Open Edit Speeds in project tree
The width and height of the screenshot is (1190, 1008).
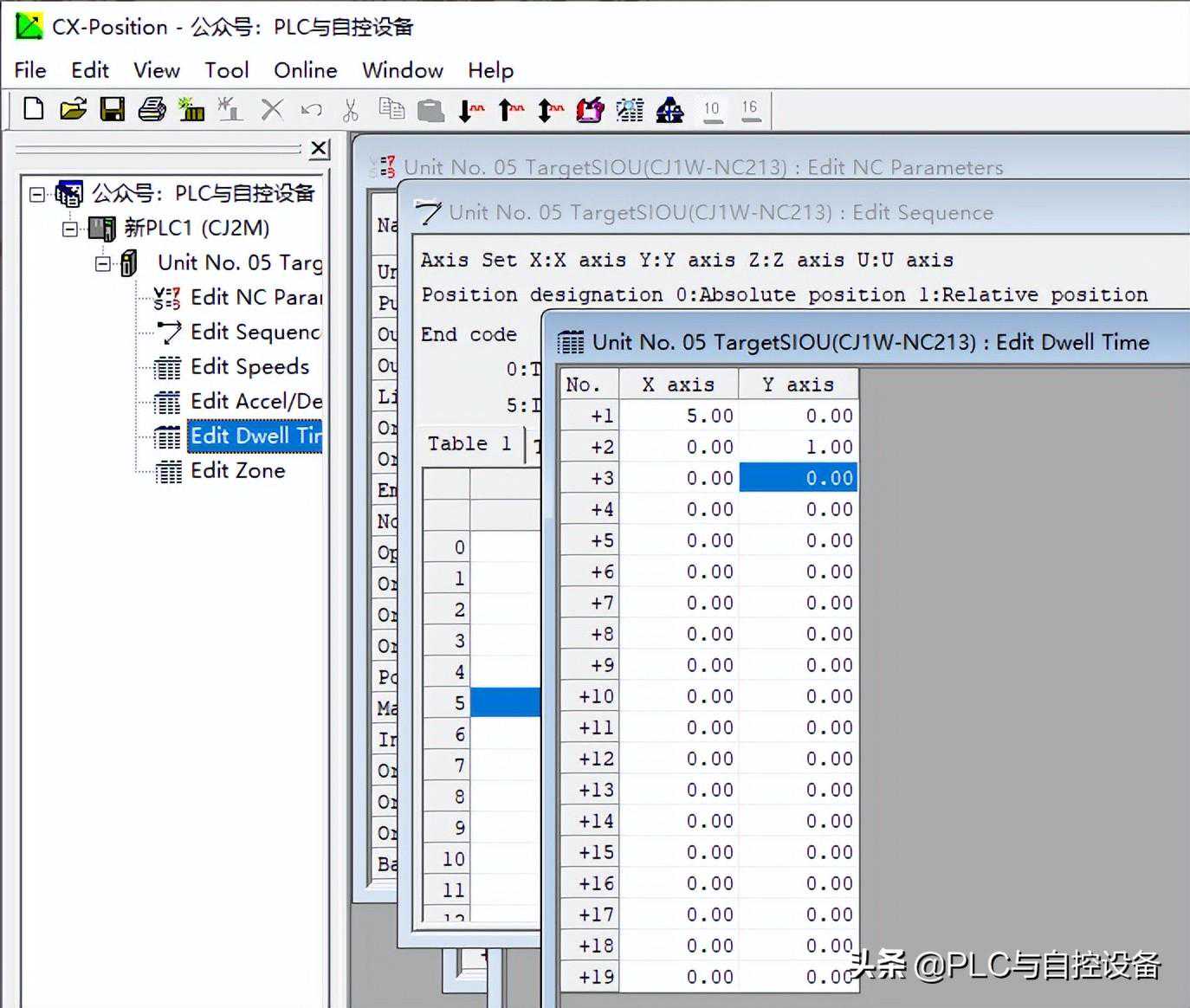click(249, 367)
